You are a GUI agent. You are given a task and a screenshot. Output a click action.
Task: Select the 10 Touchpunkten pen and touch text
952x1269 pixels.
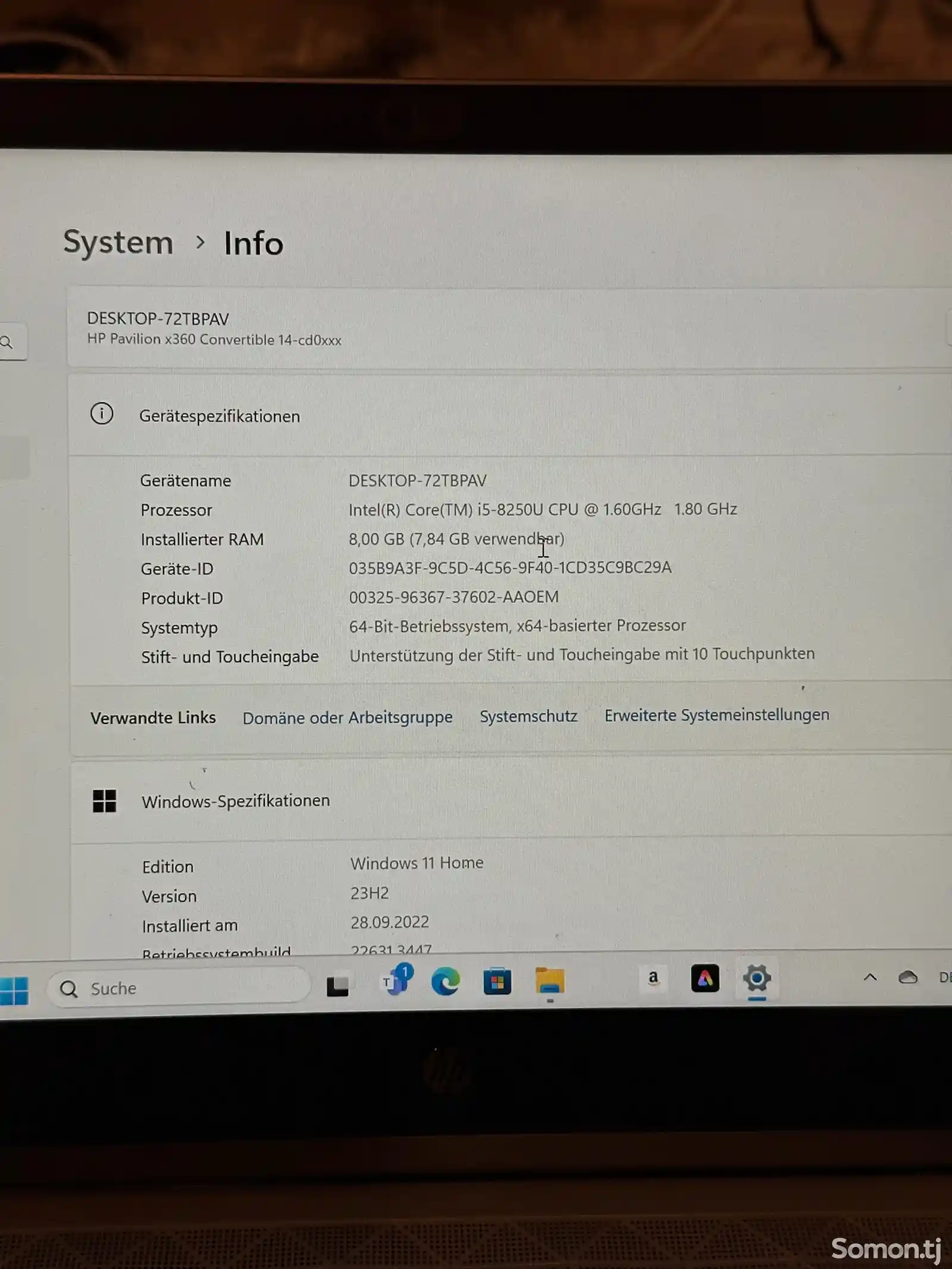point(582,654)
